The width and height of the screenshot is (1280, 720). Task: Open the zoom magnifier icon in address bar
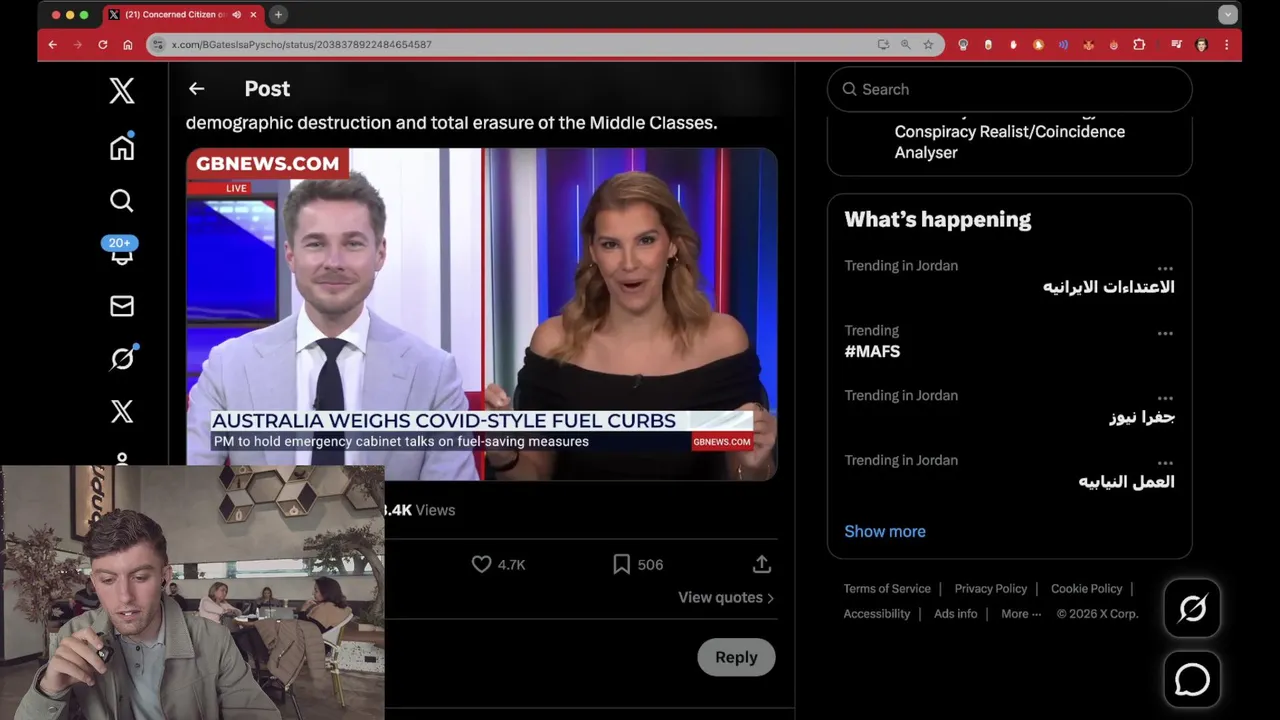pos(905,45)
